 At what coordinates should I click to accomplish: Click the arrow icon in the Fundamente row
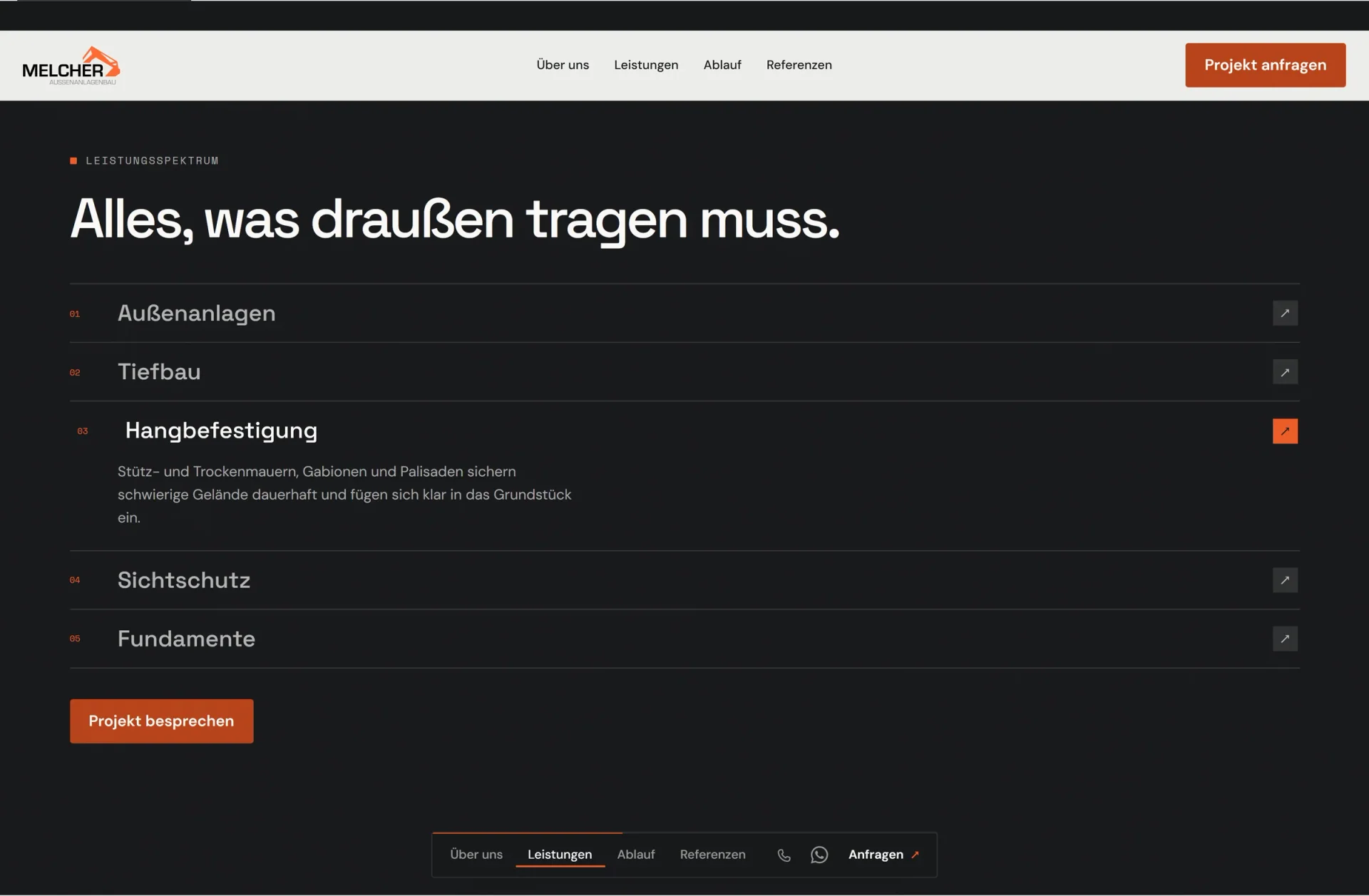pos(1285,639)
